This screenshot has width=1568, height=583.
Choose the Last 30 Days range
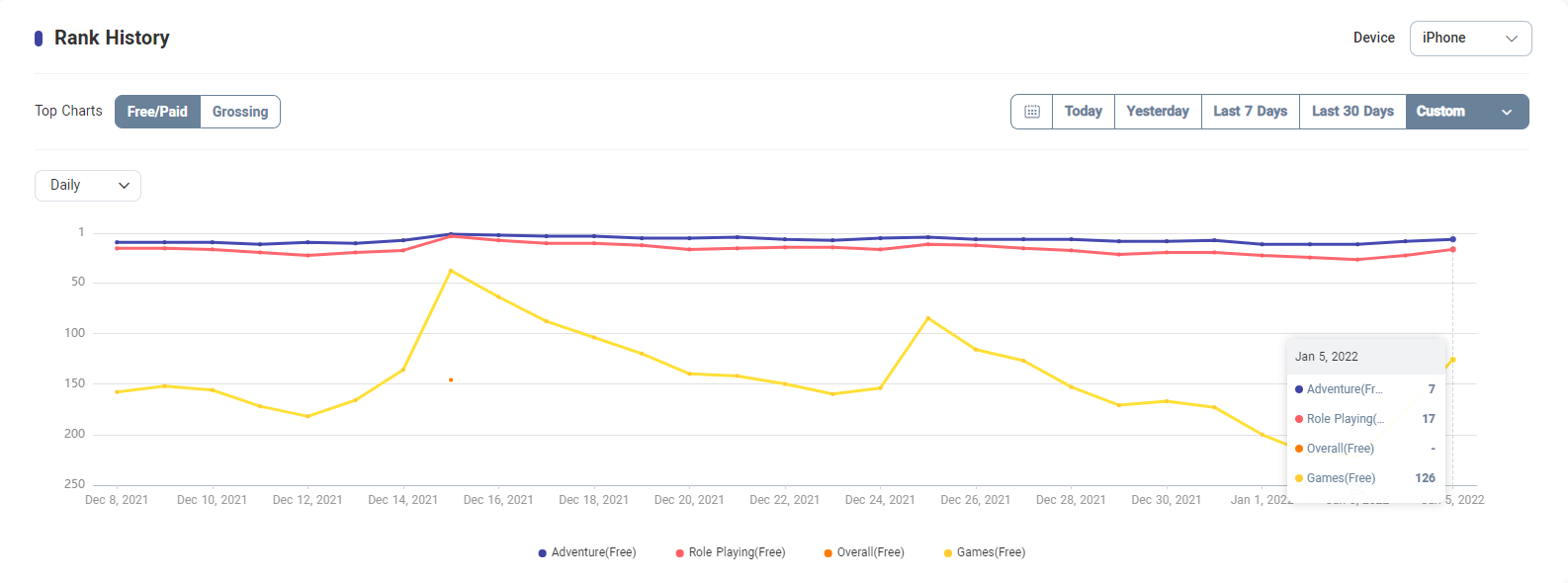[1352, 112]
